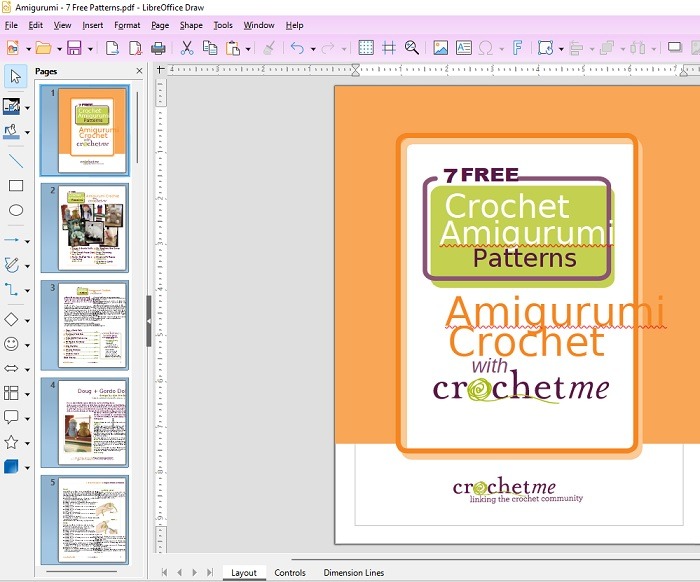Select the Ellipse drawing tool
The image size is (700, 582).
(x=16, y=210)
